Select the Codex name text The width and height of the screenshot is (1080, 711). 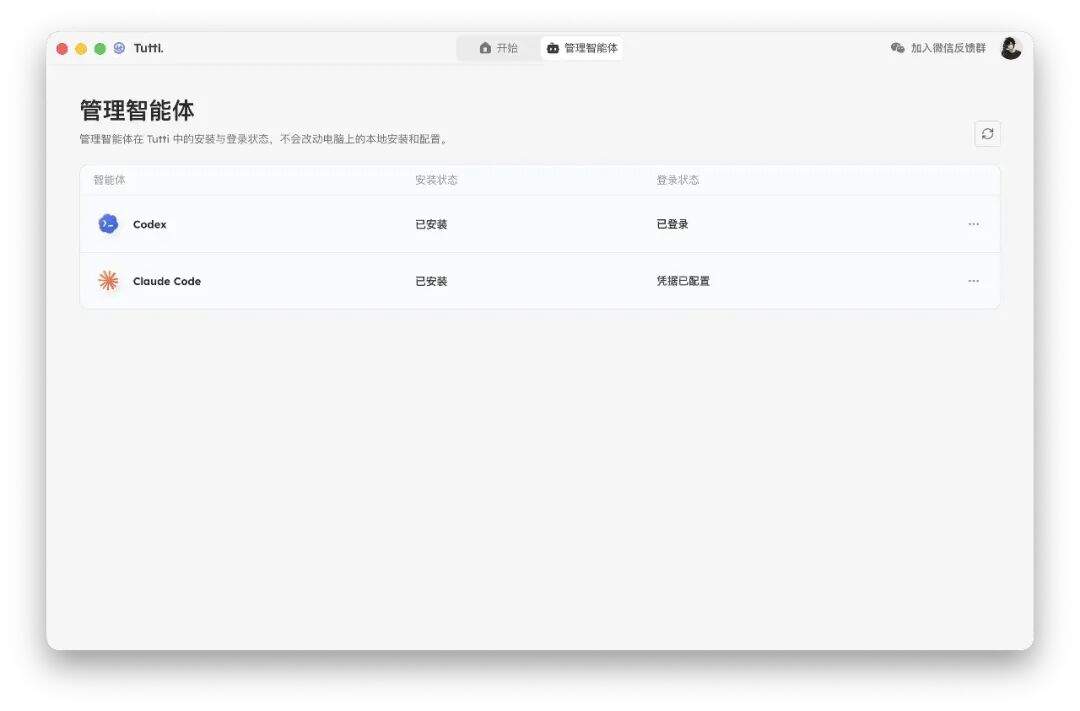pos(149,225)
